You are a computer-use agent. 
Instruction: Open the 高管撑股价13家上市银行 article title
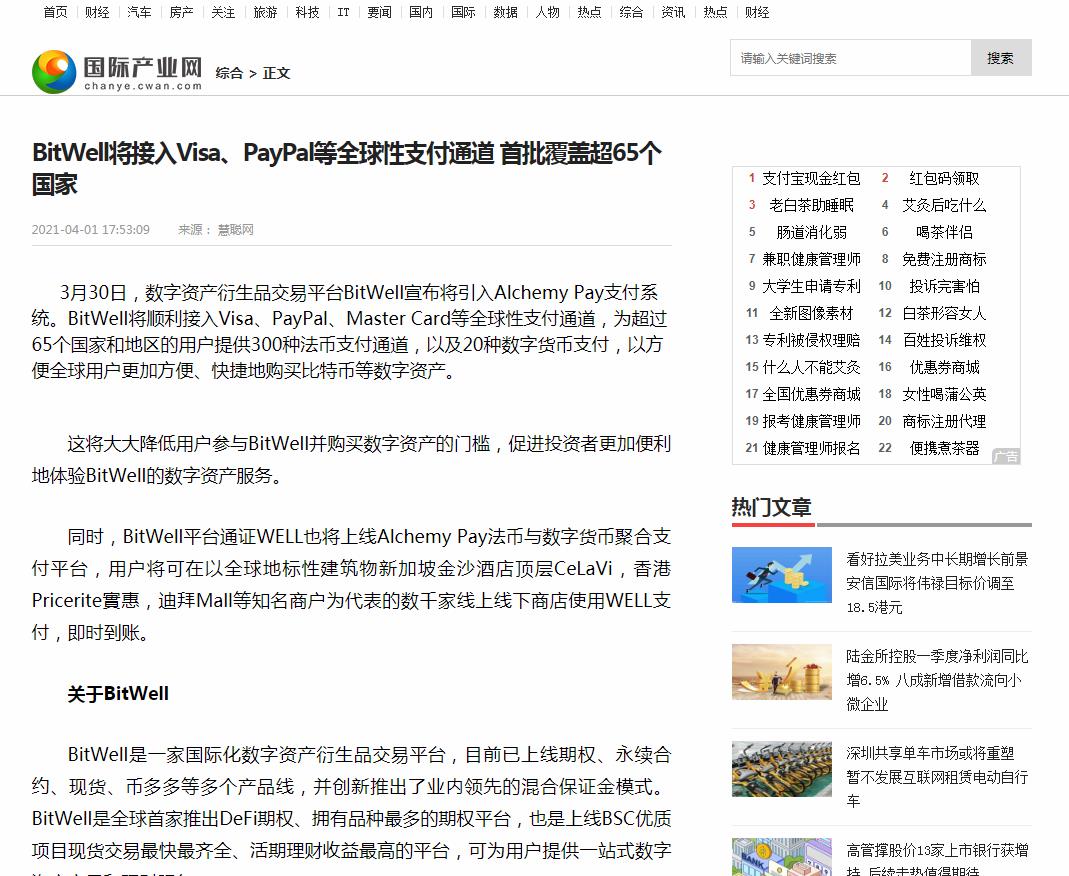point(937,859)
